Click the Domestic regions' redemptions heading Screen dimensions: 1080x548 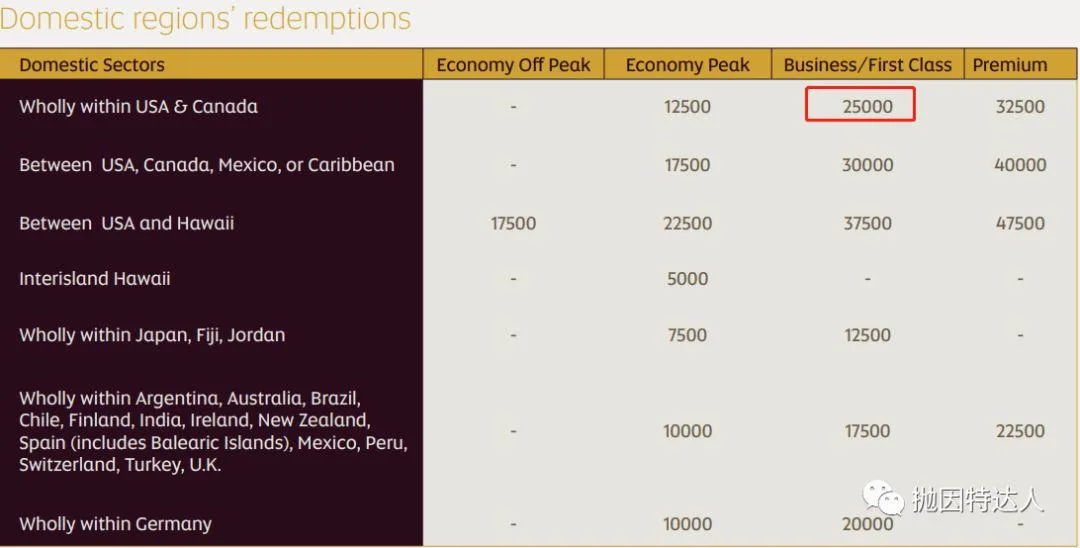tap(205, 18)
